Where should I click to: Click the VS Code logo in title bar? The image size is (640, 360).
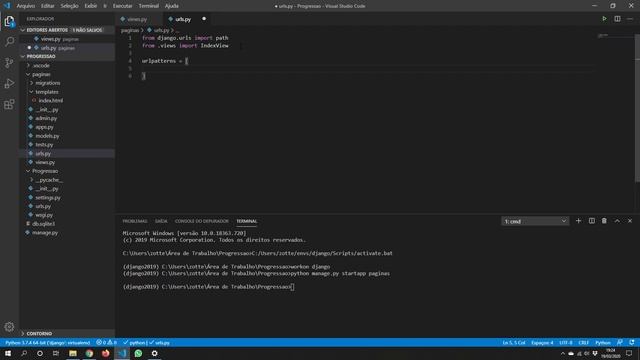pyautogui.click(x=7, y=6)
